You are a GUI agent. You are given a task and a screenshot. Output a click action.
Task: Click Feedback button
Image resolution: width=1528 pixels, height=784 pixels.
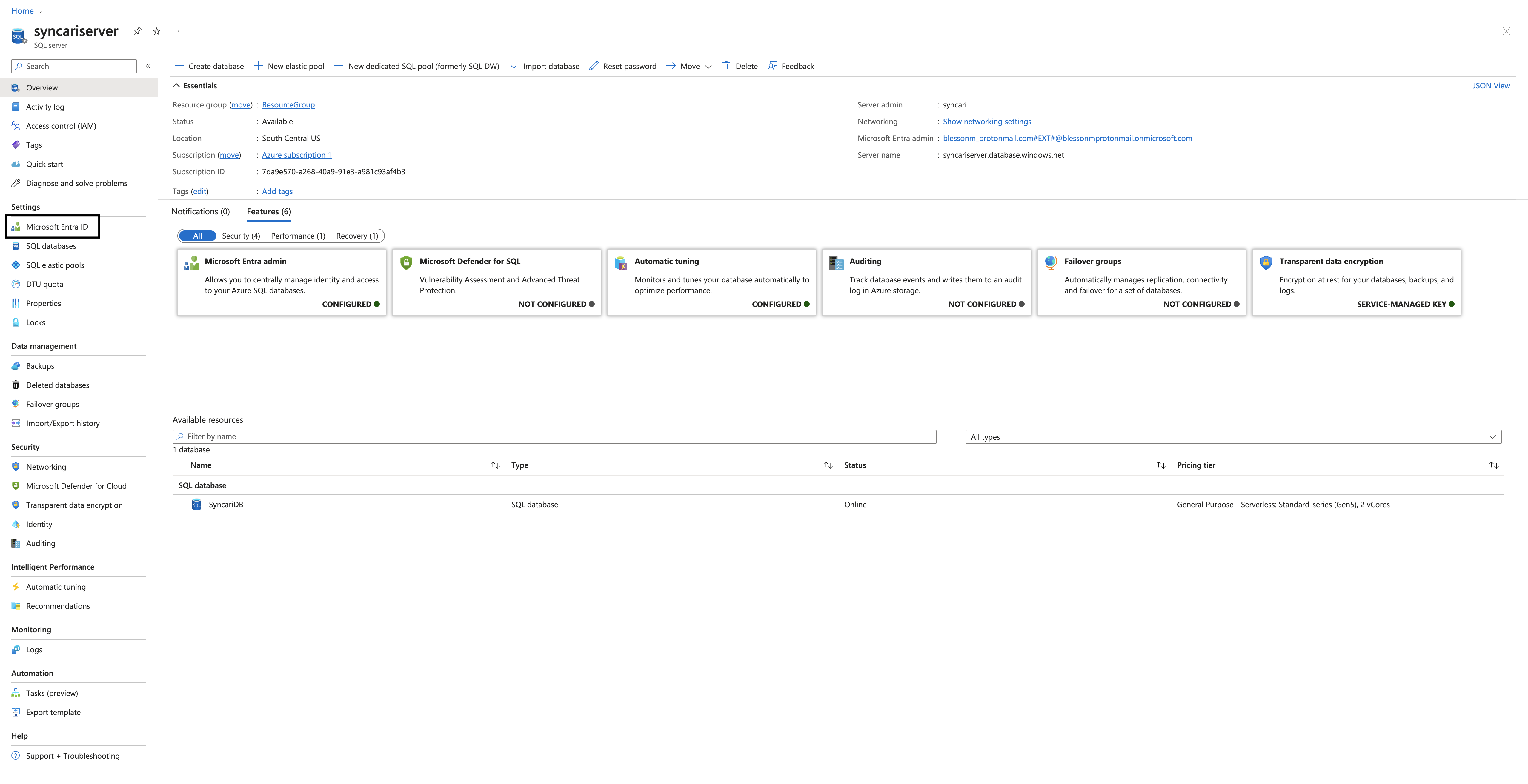coord(791,66)
